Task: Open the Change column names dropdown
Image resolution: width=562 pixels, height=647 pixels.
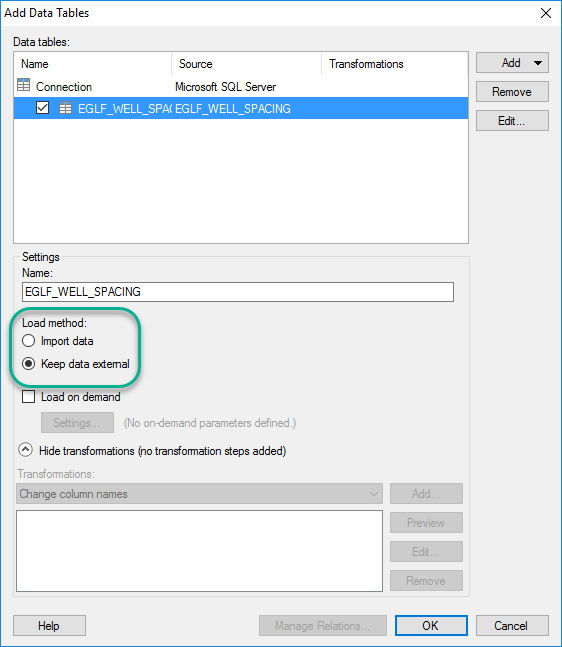Action: click(x=199, y=494)
